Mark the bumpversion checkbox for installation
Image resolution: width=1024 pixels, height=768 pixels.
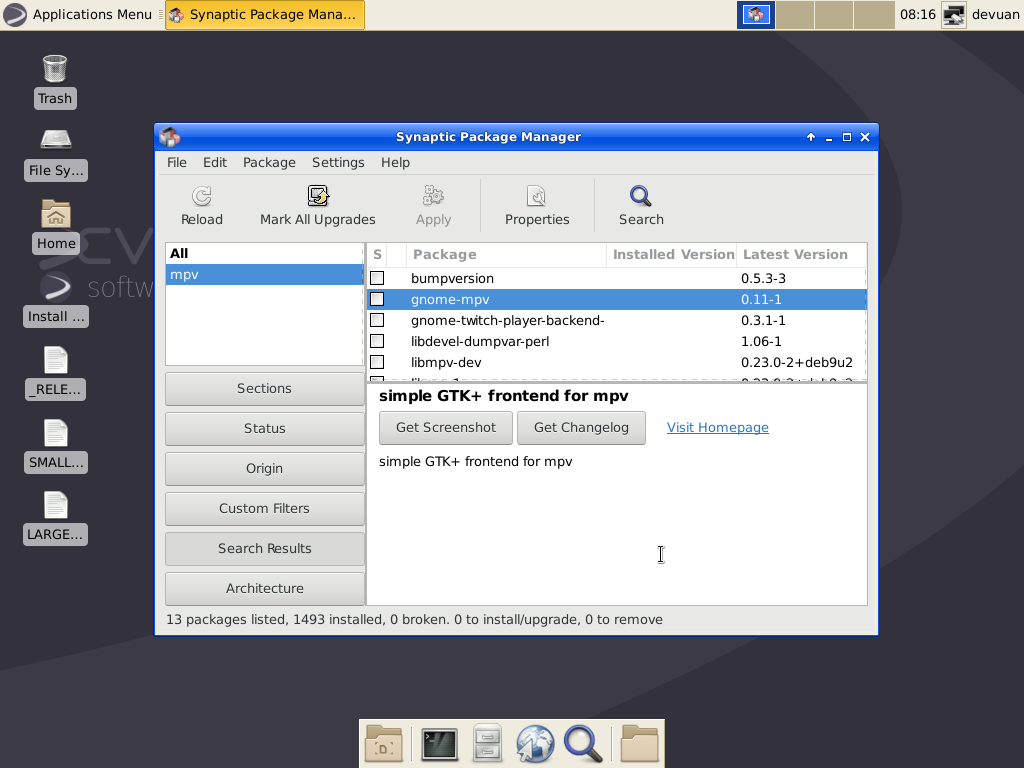click(377, 278)
